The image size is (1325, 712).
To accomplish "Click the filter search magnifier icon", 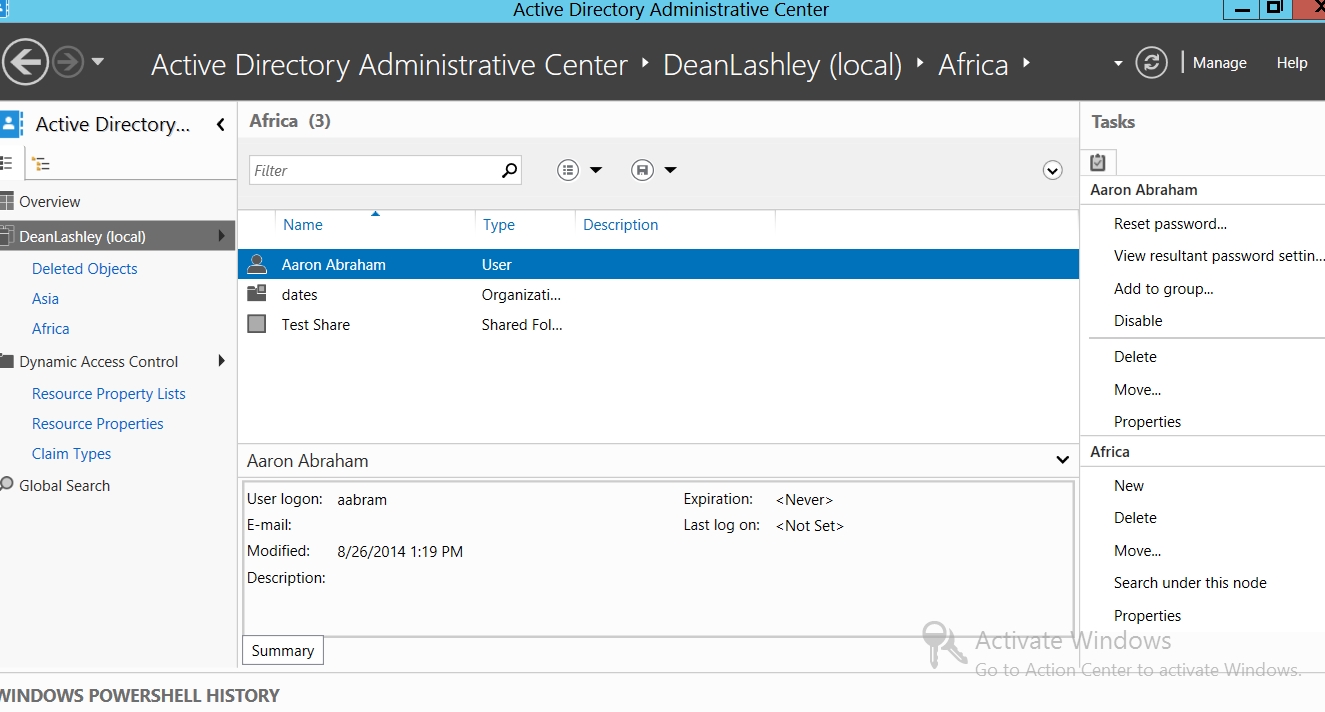I will (x=510, y=170).
